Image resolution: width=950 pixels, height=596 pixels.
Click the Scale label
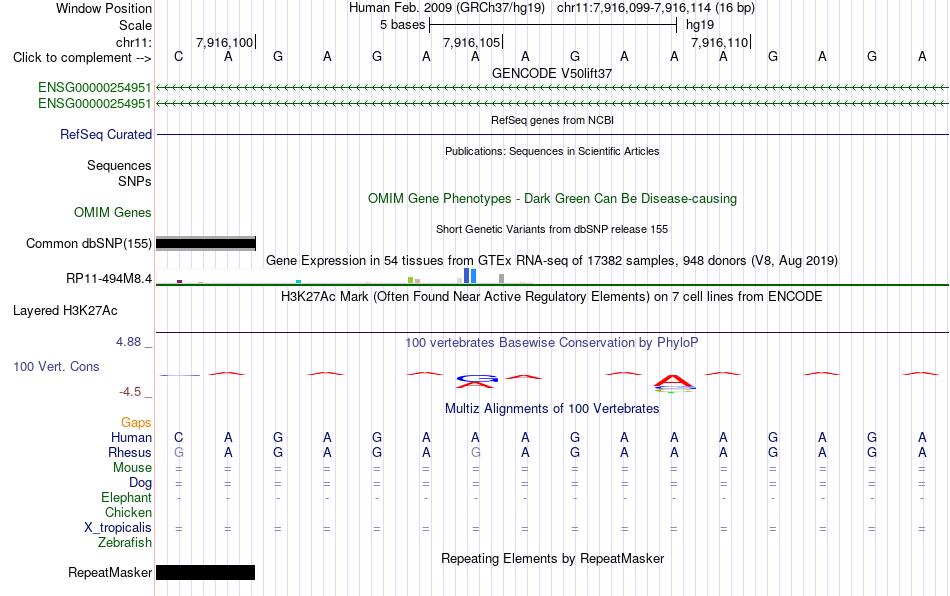click(x=135, y=25)
